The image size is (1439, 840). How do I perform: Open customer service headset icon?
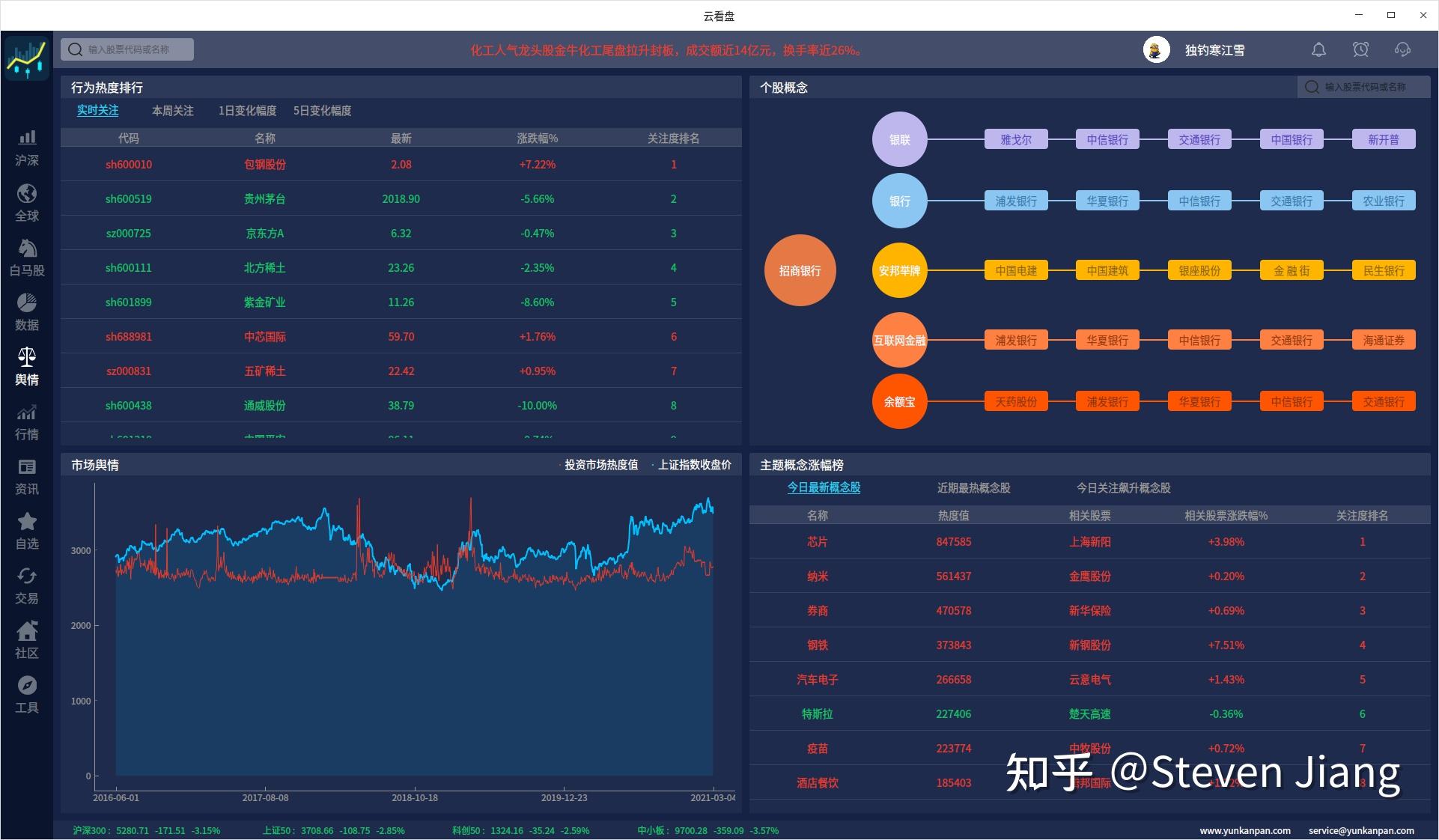click(x=1402, y=49)
